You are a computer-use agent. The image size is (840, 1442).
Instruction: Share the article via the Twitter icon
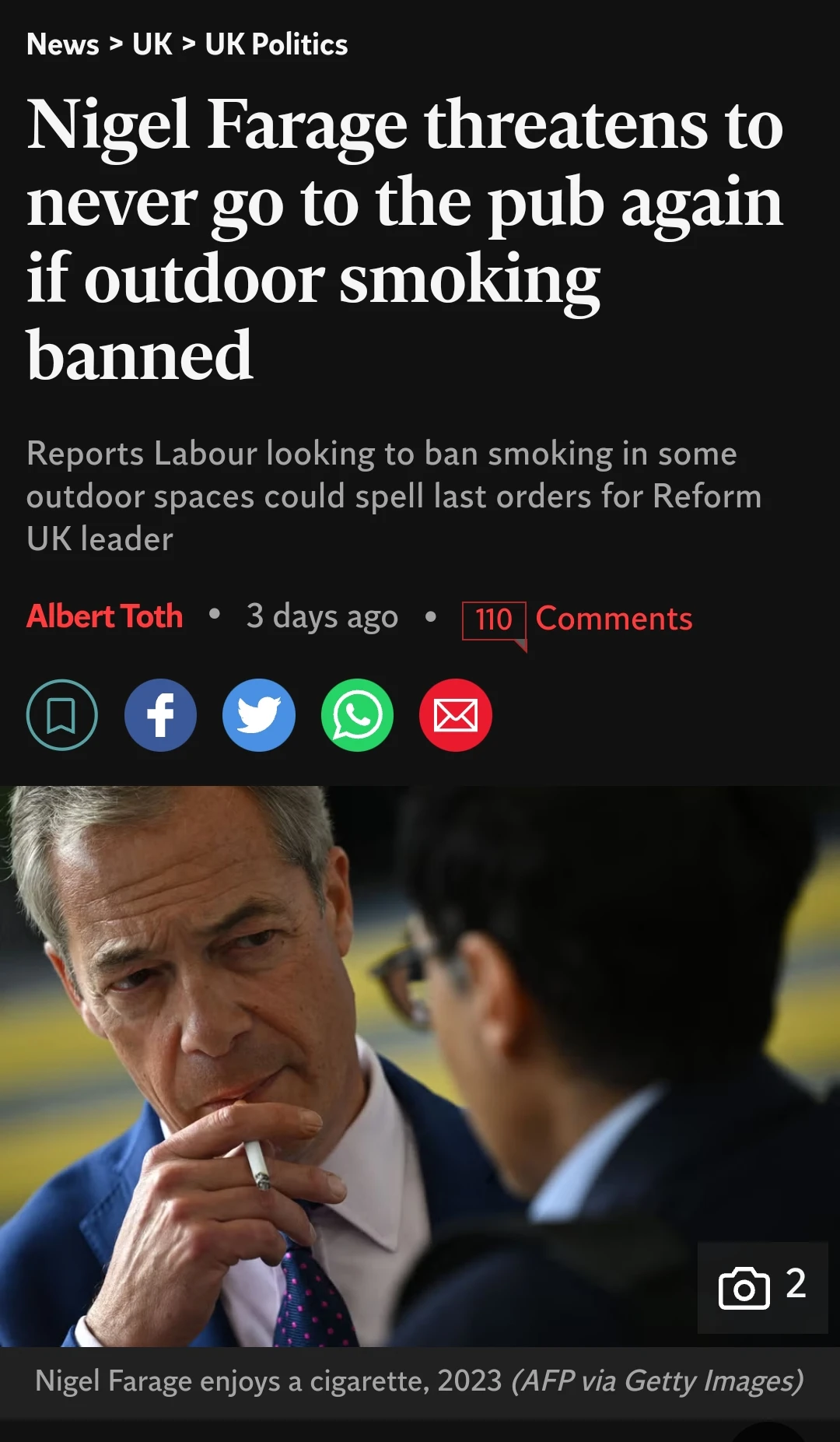(259, 715)
